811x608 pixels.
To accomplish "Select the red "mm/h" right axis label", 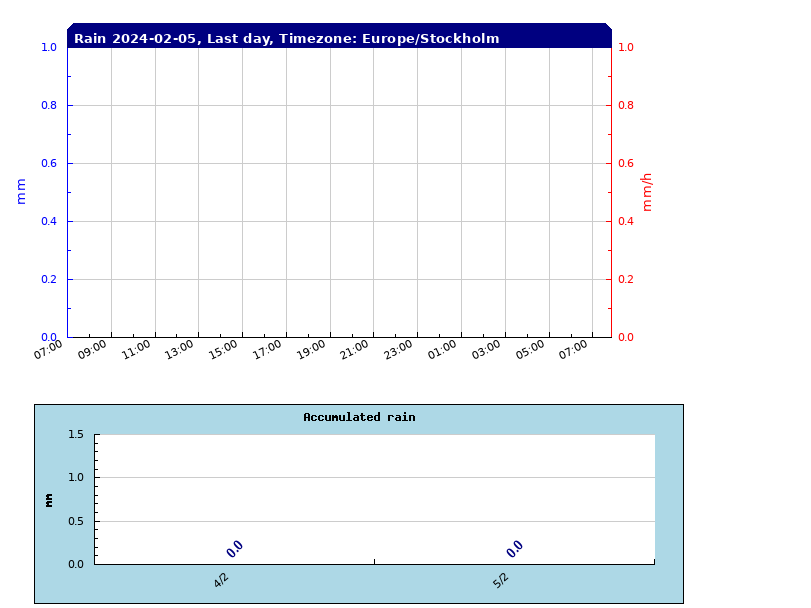I will click(647, 191).
